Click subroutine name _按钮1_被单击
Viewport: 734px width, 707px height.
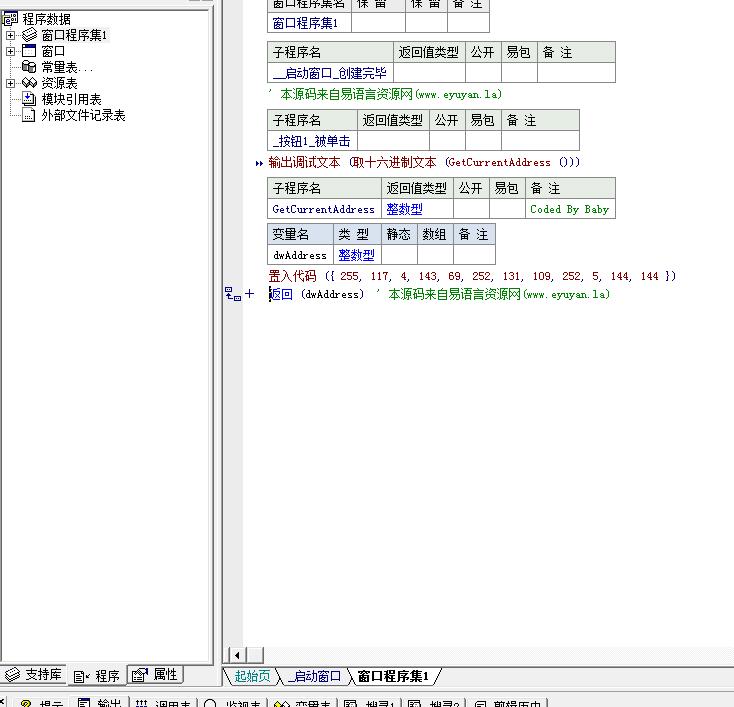coord(312,141)
